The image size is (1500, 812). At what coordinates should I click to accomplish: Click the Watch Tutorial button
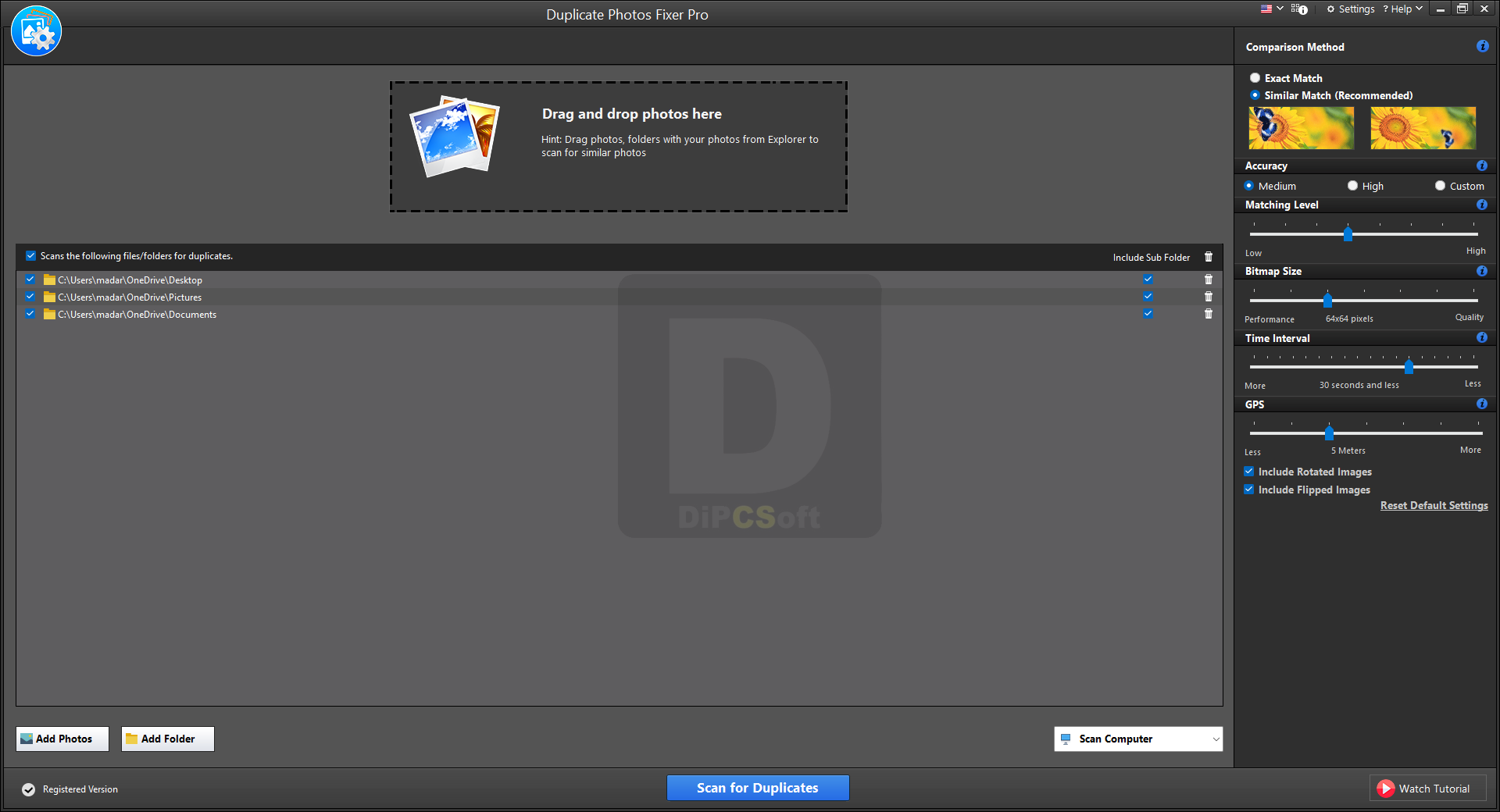[x=1428, y=789]
